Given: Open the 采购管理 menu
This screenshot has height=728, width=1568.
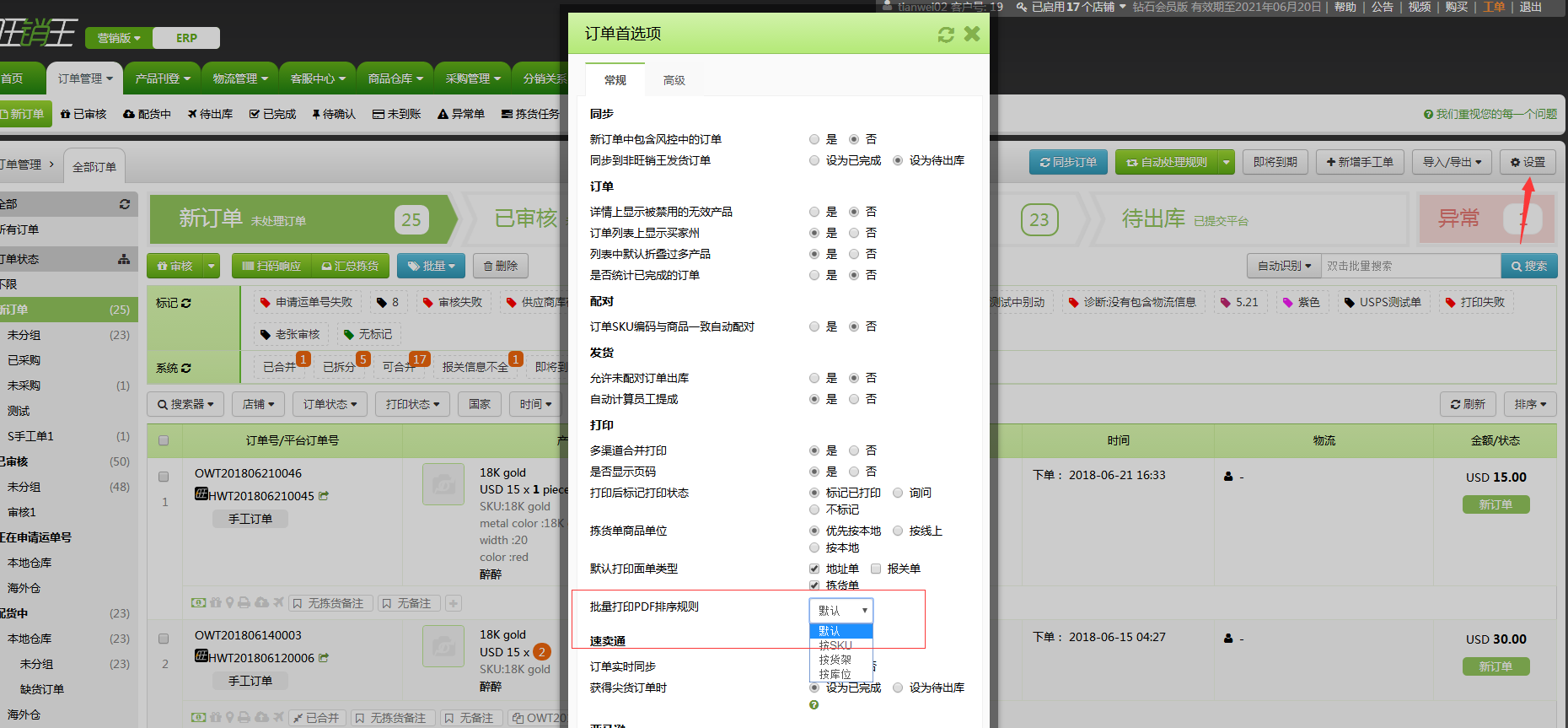Looking at the screenshot, I should [x=473, y=78].
